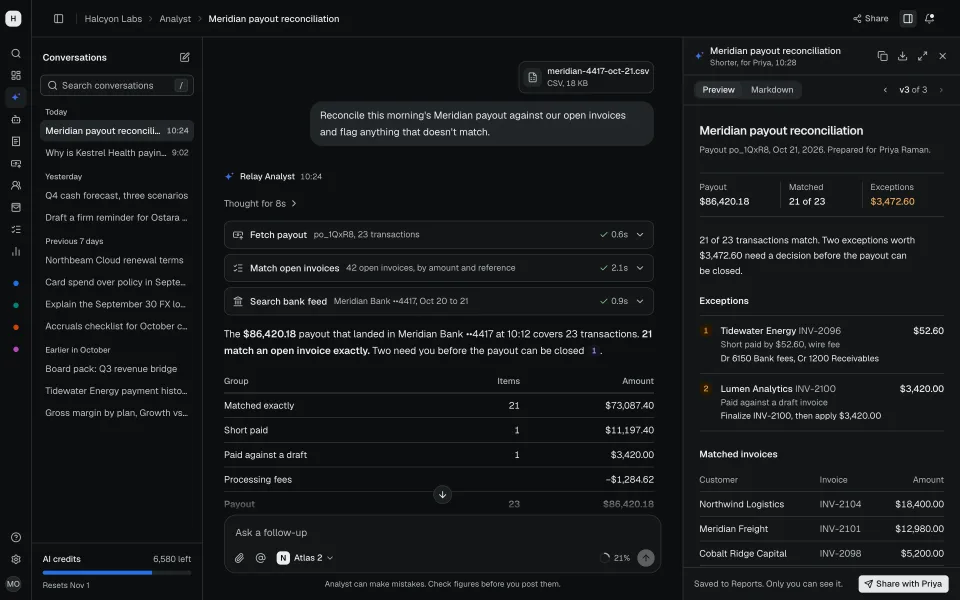Click Halcyon Labs breadcrumb
960x600 pixels.
[113, 18]
